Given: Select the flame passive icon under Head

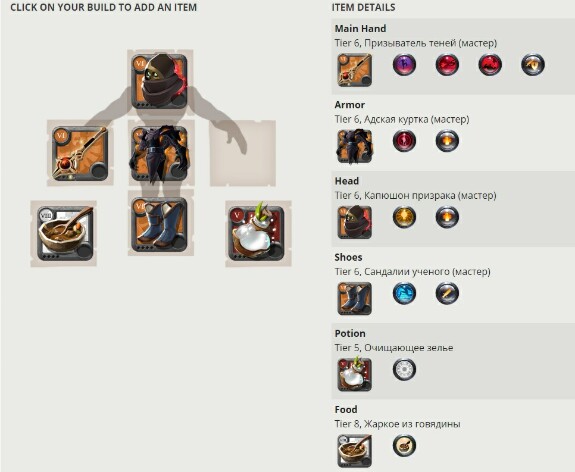Looking at the screenshot, I should pos(447,217).
